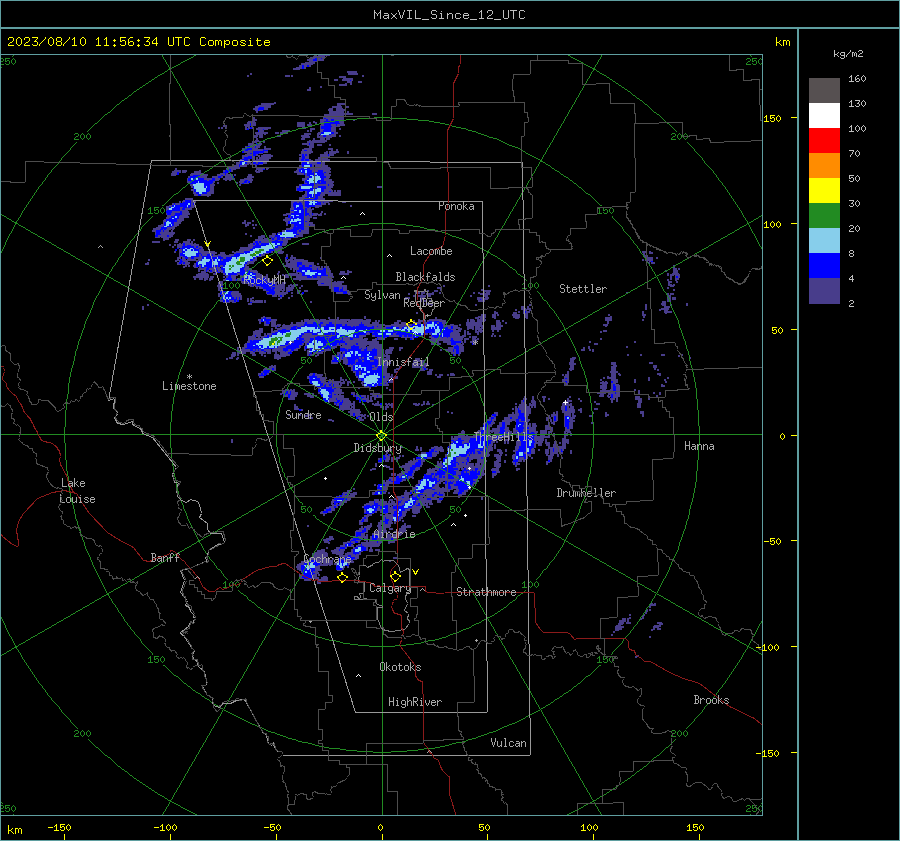Click the Limestone label

(189, 386)
